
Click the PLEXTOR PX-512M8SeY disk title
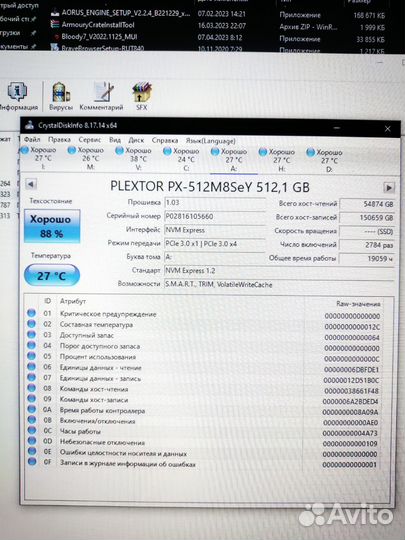point(210,187)
